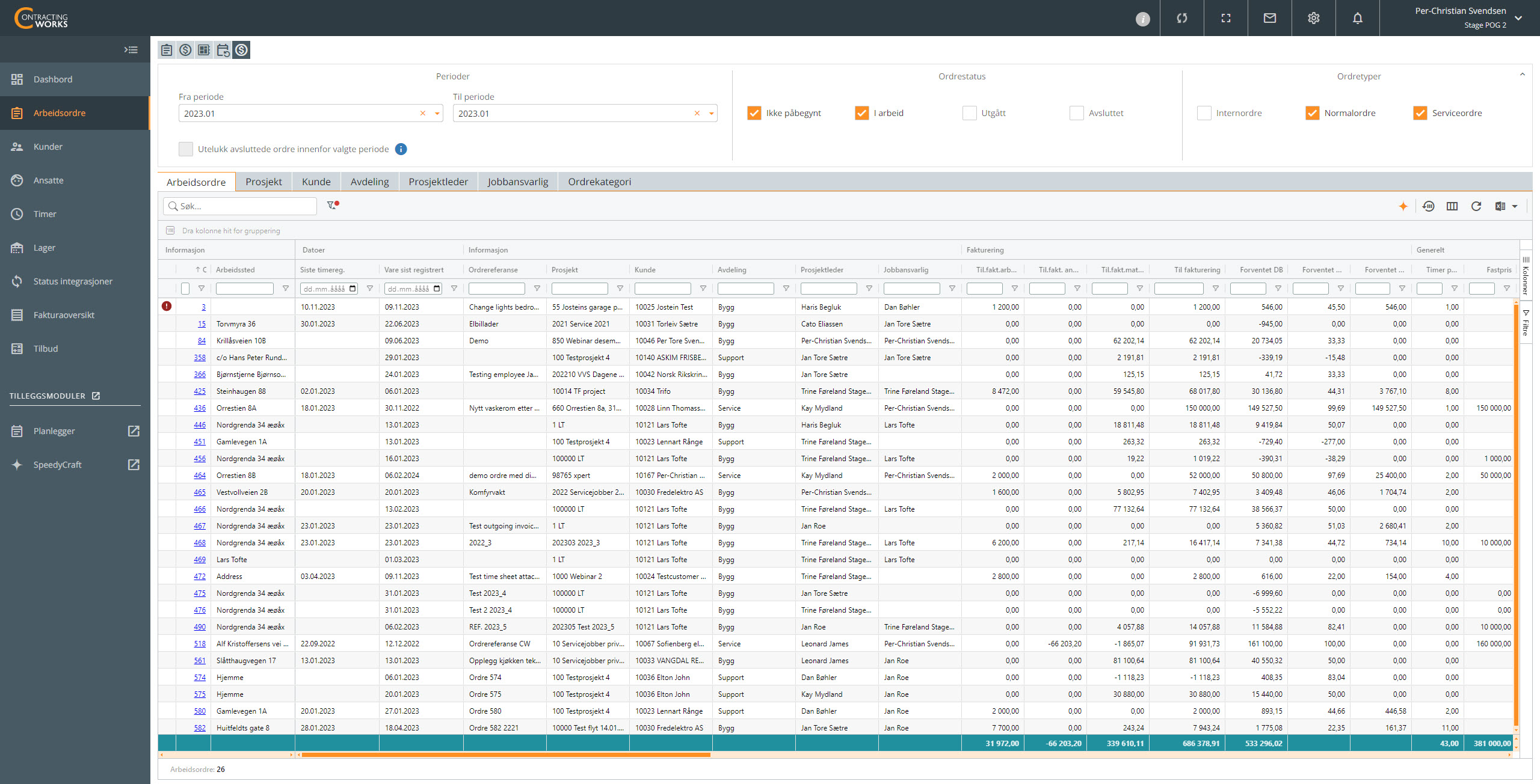Switch to the Prosjekt tab
The width and height of the screenshot is (1540, 784).
coord(263,182)
